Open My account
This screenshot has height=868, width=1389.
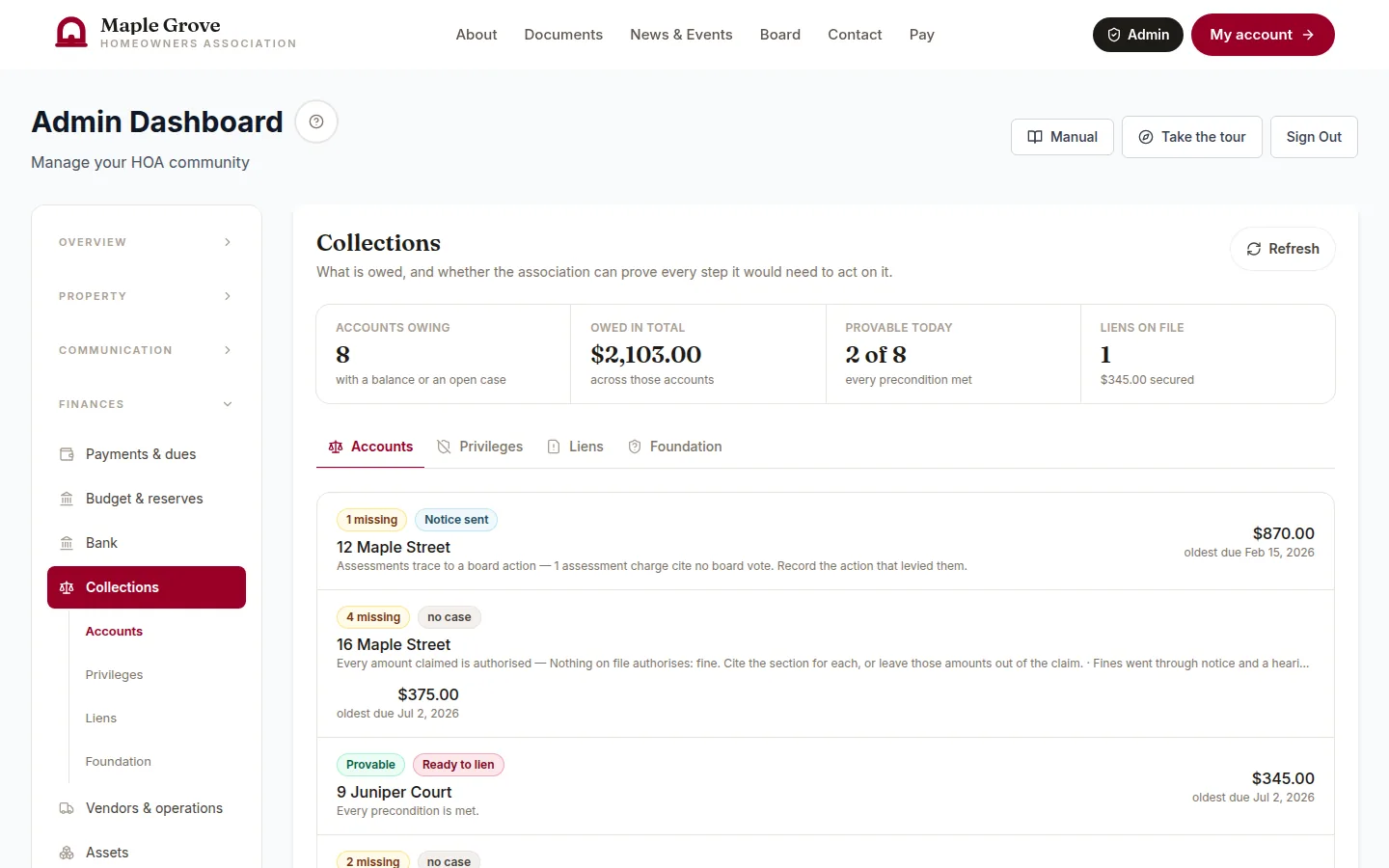pyautogui.click(x=1263, y=35)
